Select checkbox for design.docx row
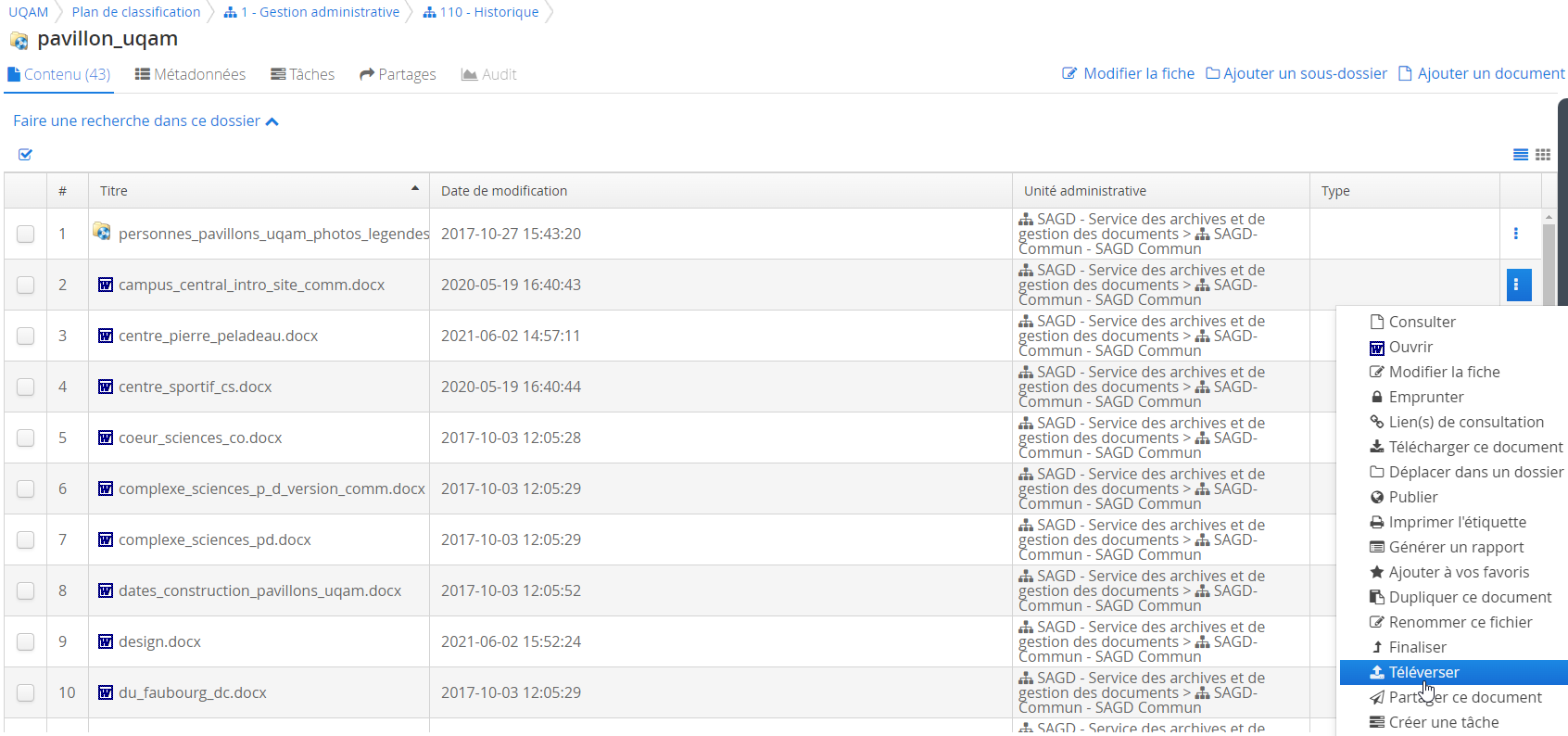The width and height of the screenshot is (1568, 736). pyautogui.click(x=25, y=641)
